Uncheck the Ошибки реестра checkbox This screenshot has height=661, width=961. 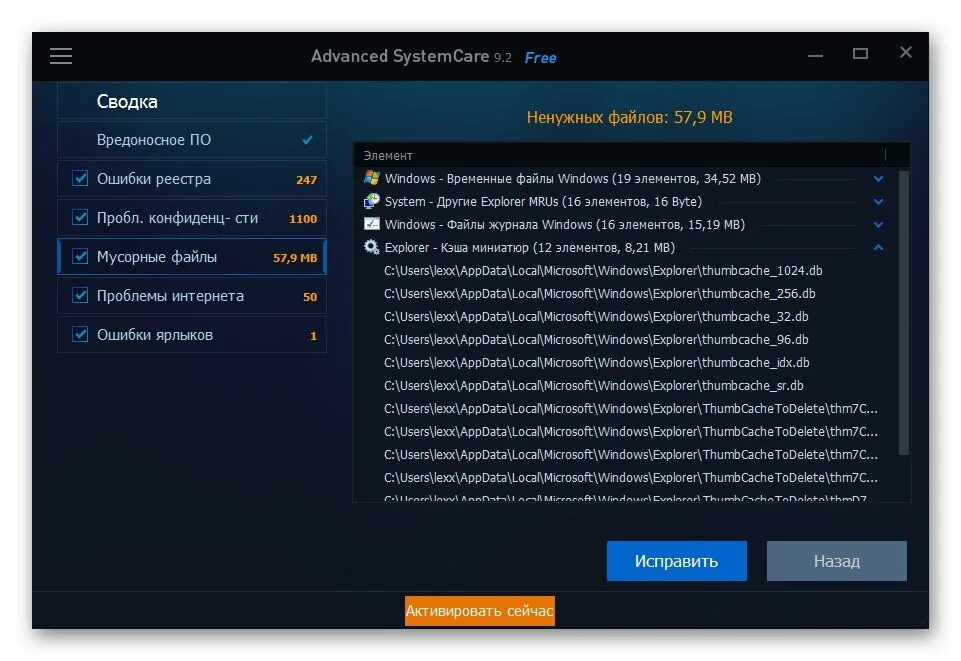(x=80, y=178)
